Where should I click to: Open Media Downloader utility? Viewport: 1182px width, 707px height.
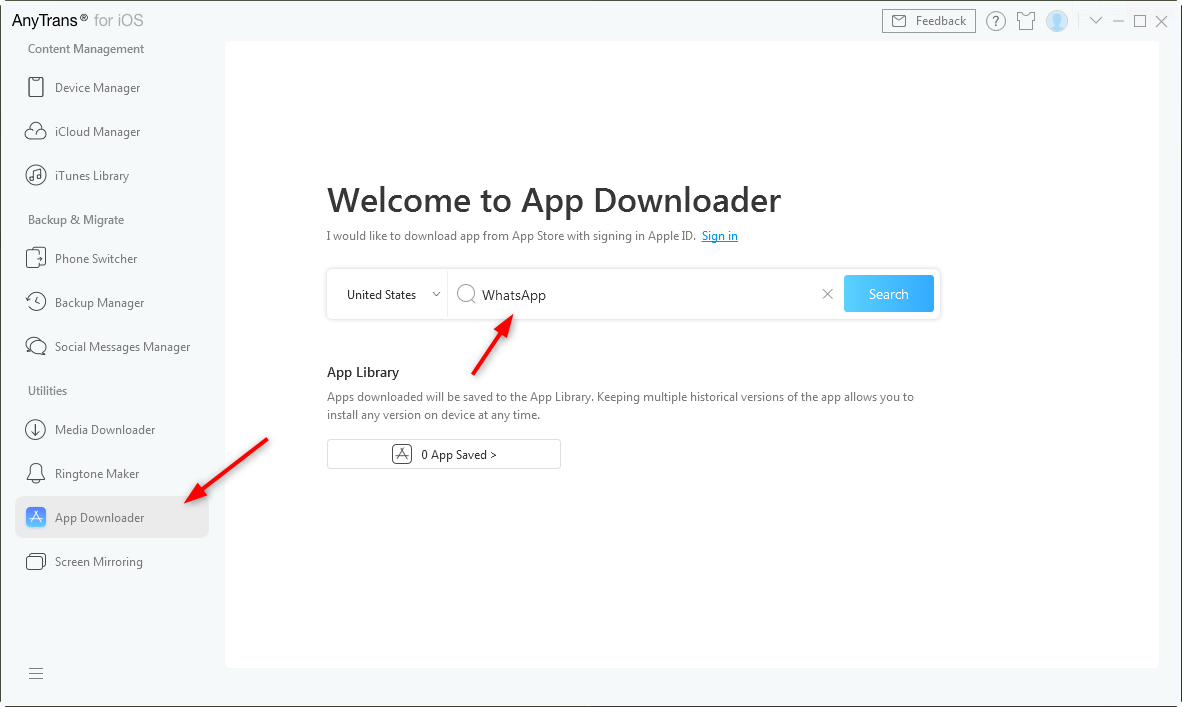click(112, 430)
